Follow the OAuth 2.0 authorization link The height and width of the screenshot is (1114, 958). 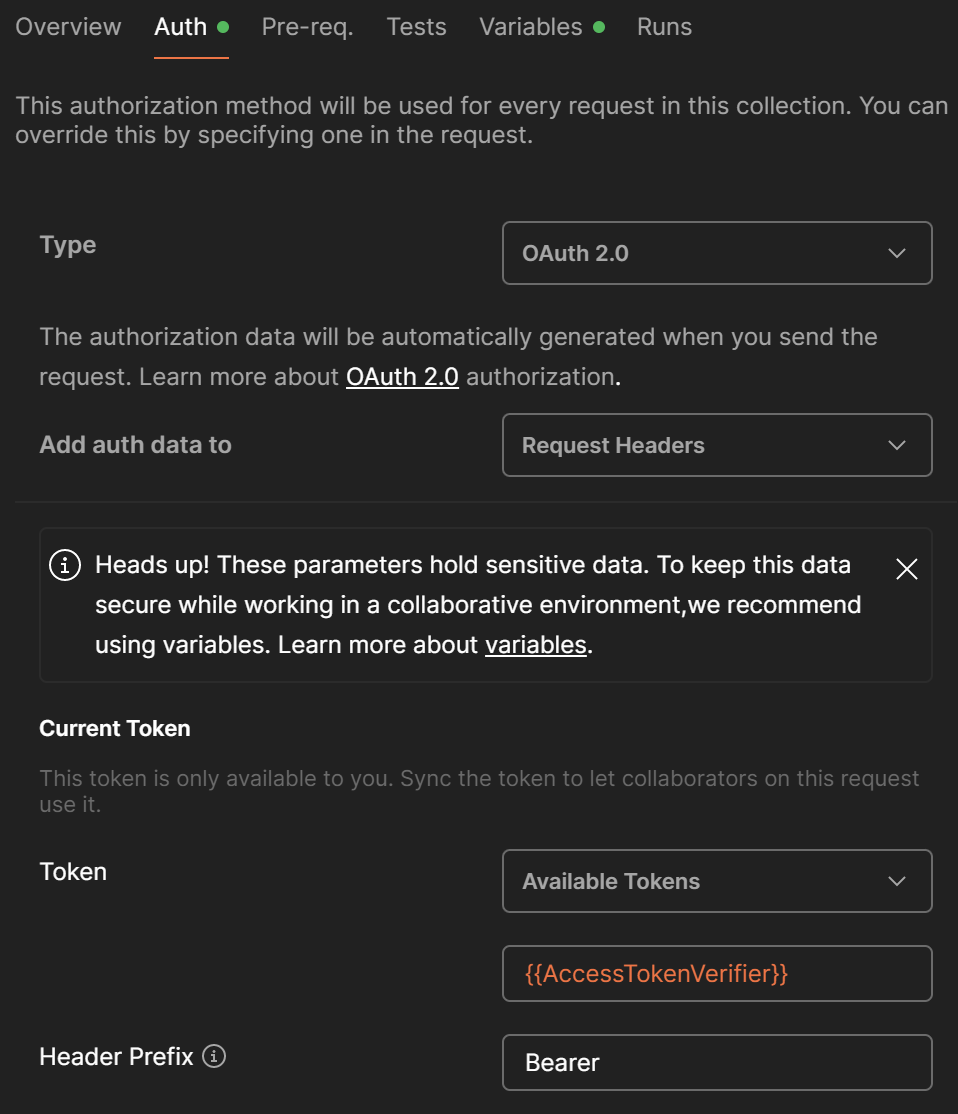[x=402, y=377]
